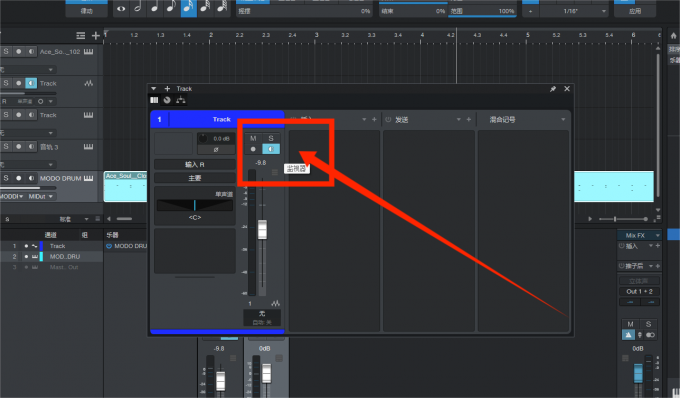Click the routing view icon in the Track window

(x=180, y=100)
